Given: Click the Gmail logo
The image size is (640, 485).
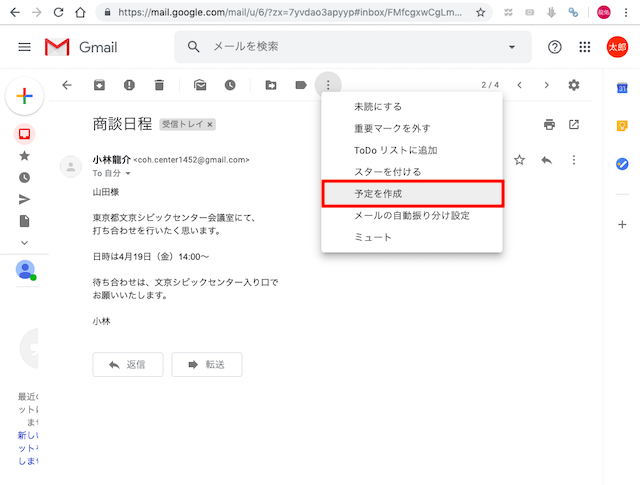Looking at the screenshot, I should click(x=81, y=47).
